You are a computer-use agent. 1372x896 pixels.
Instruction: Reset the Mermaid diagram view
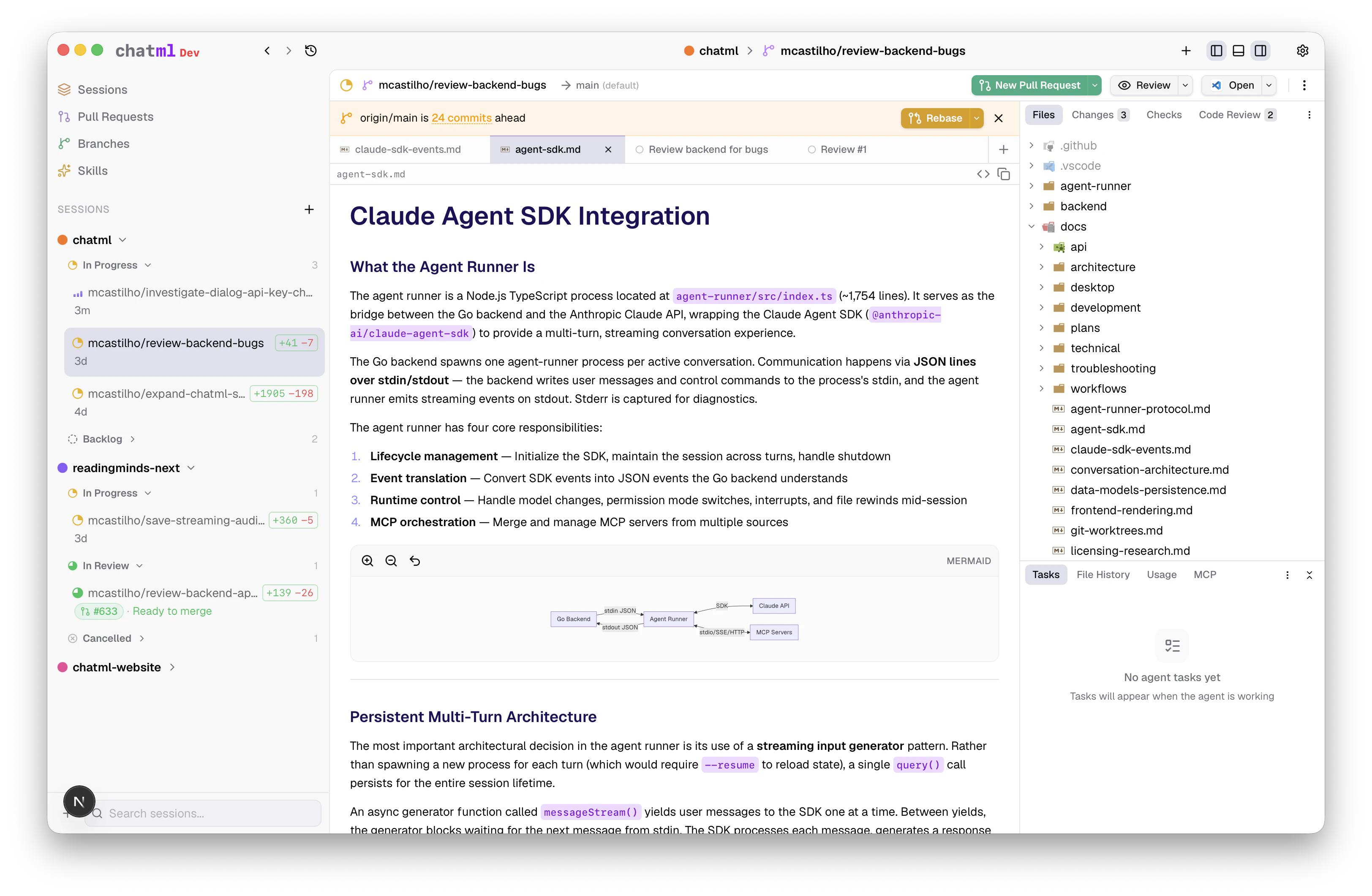pyautogui.click(x=414, y=561)
